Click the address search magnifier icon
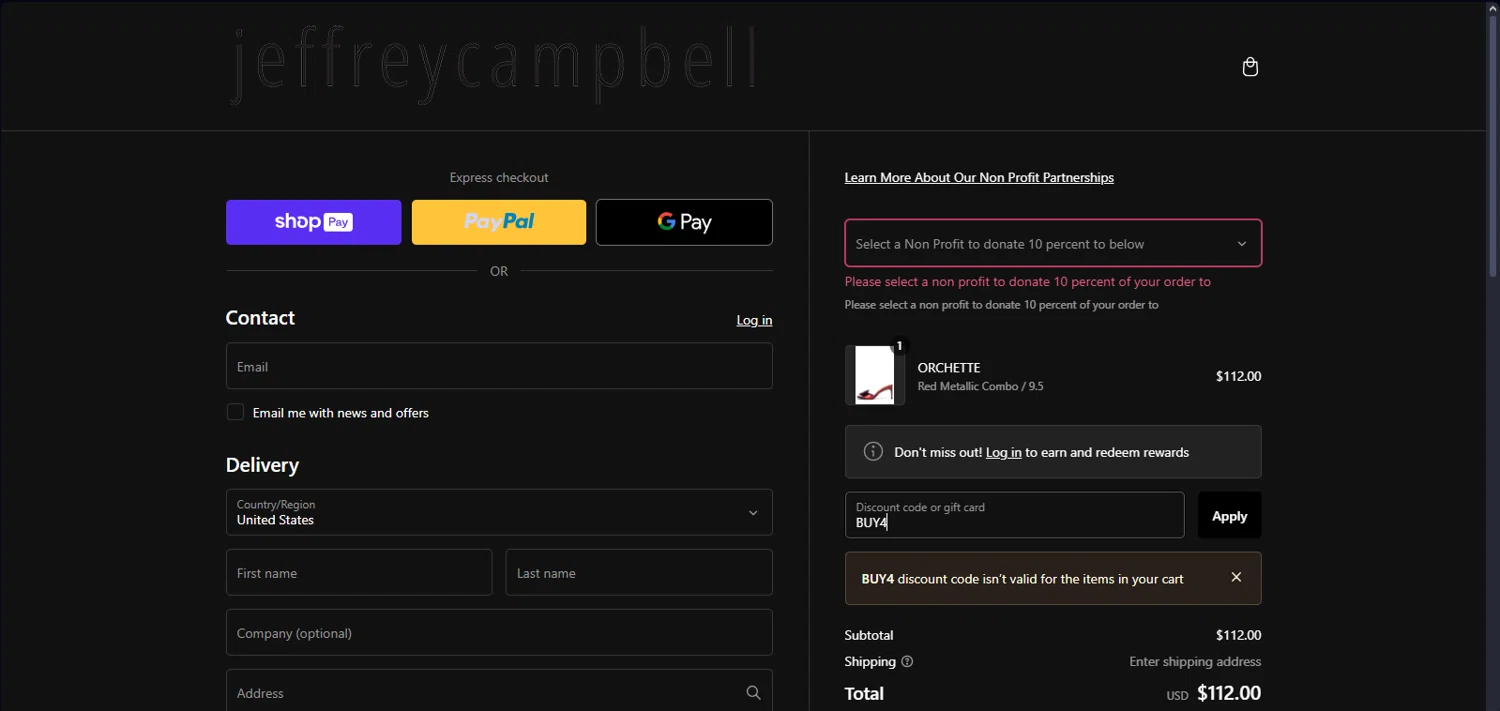1500x711 pixels. coord(753,692)
